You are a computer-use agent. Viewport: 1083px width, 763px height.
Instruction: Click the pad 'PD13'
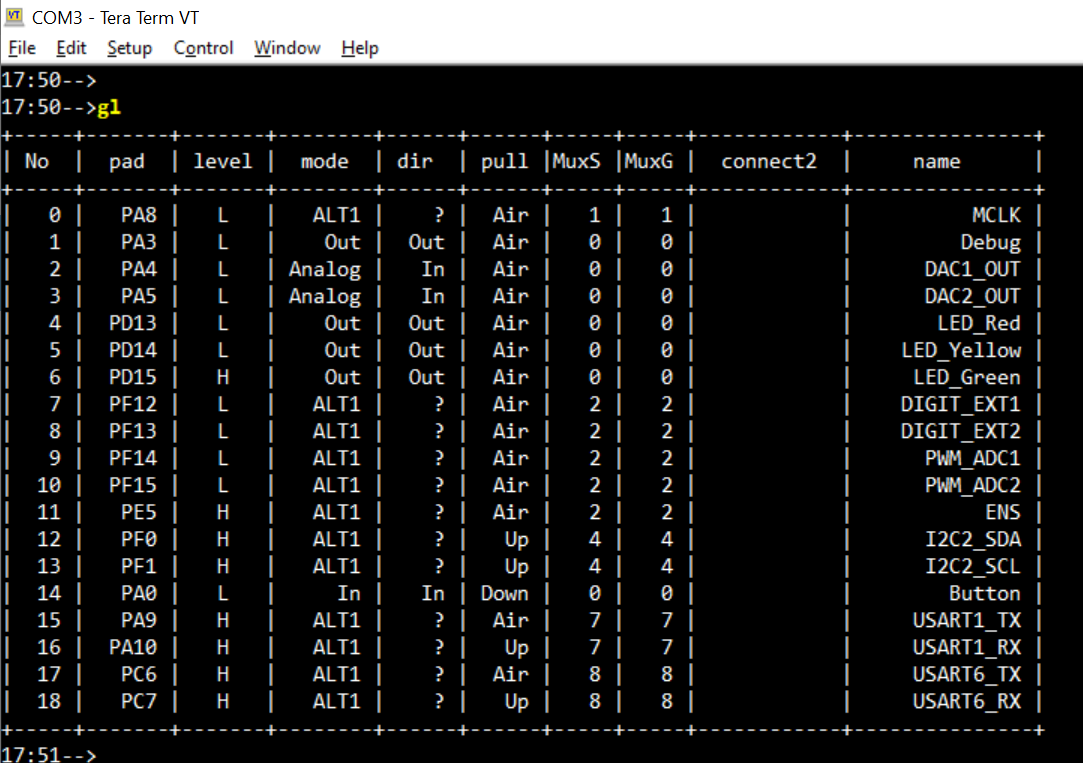click(133, 323)
